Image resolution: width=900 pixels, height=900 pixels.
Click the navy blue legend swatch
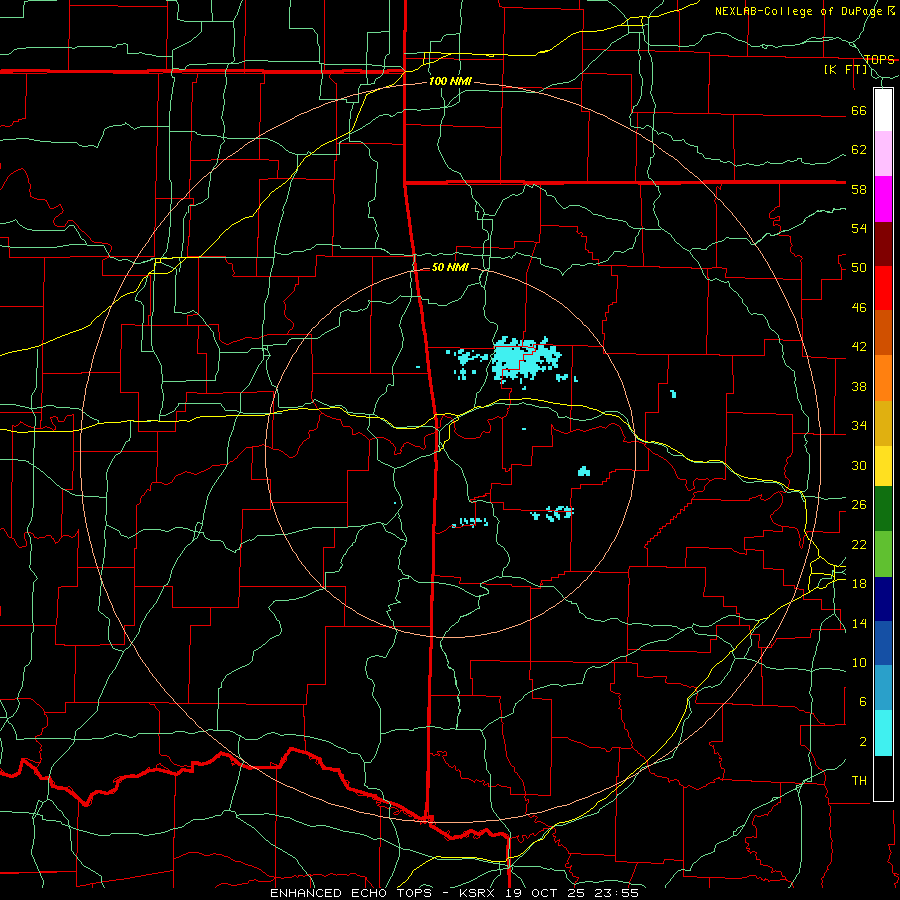883,599
